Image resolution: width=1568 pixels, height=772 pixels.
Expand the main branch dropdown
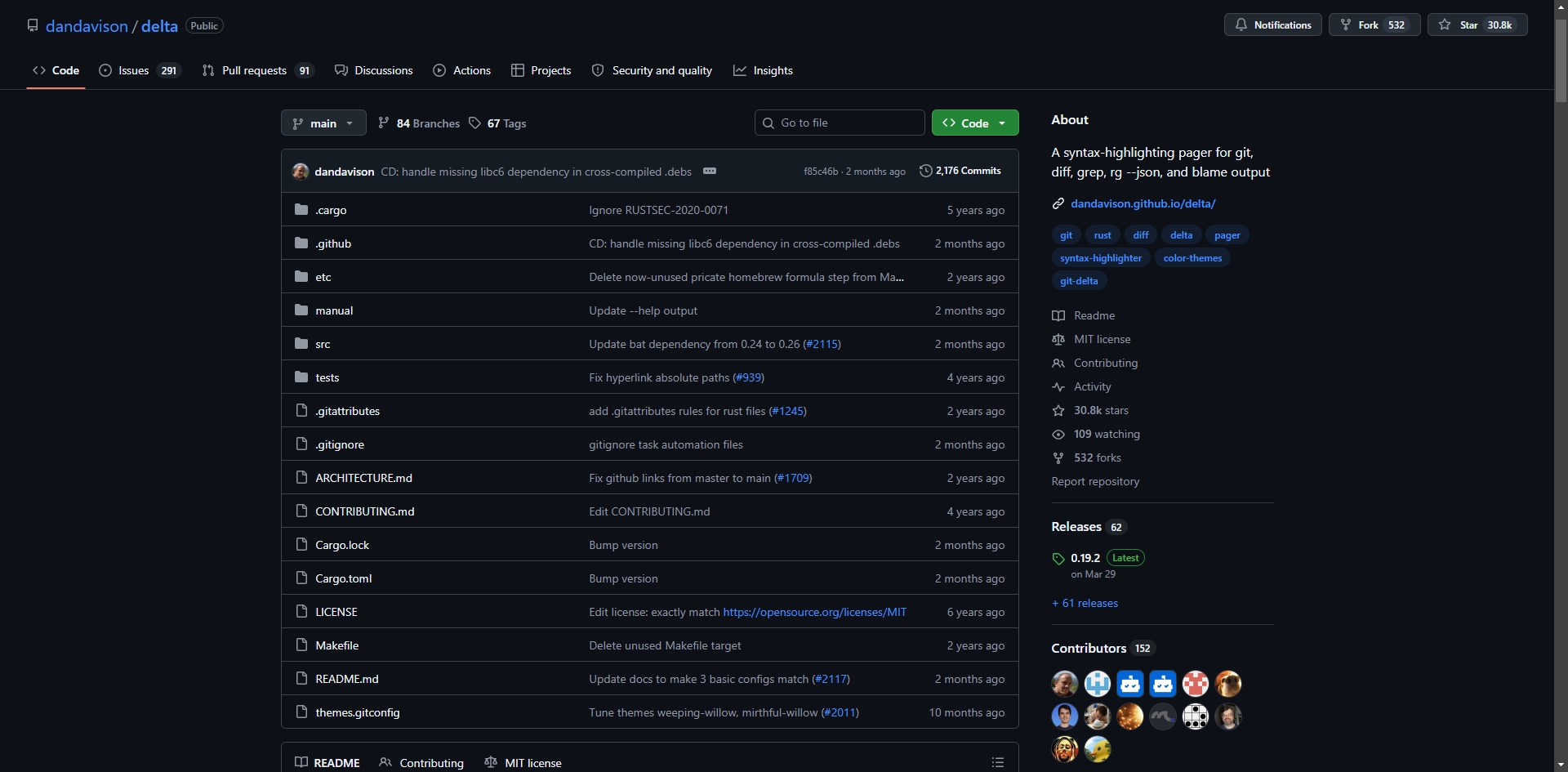(323, 123)
